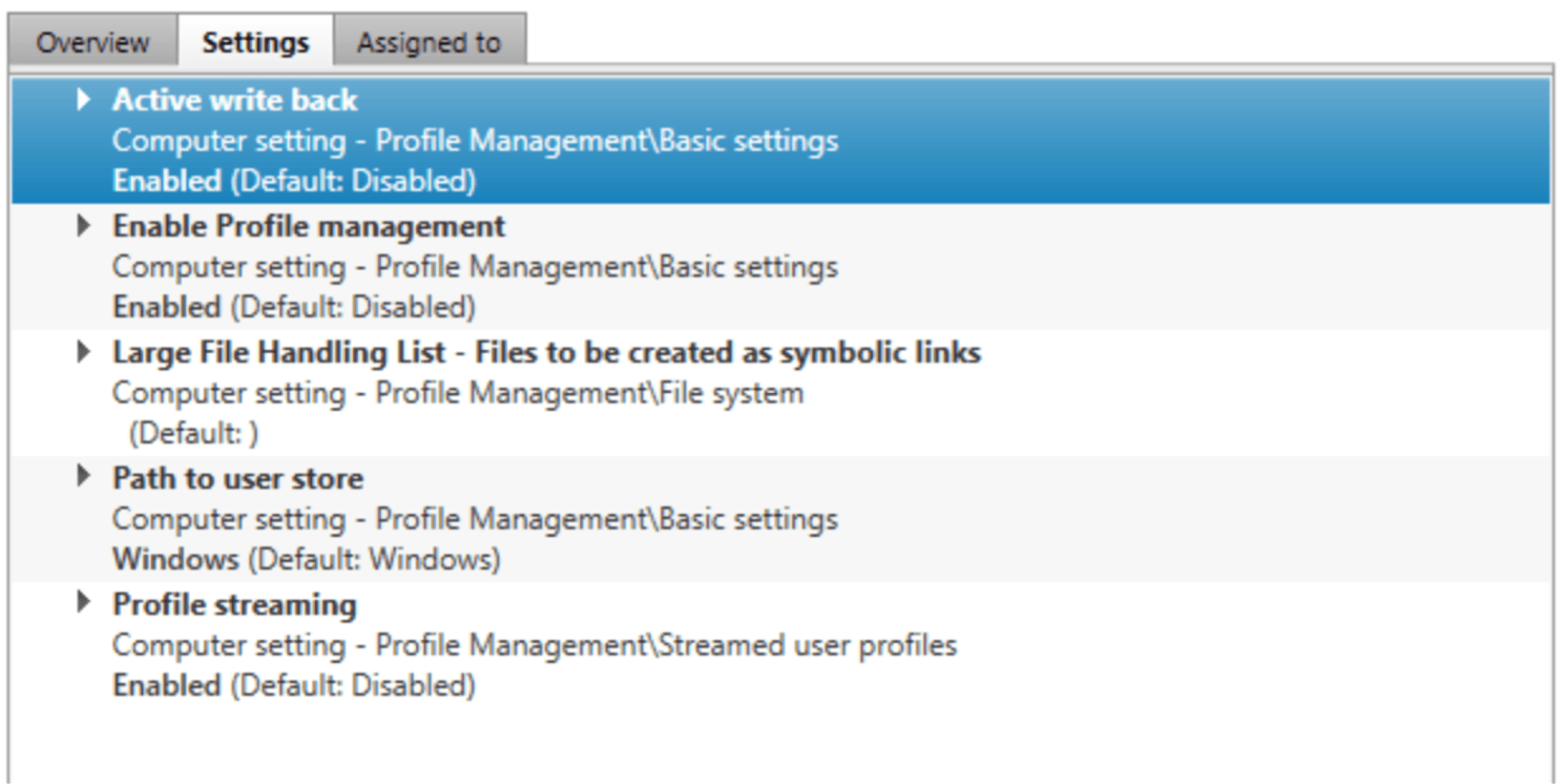1566x784 pixels.
Task: Select the Settings tab
Action: (x=254, y=41)
